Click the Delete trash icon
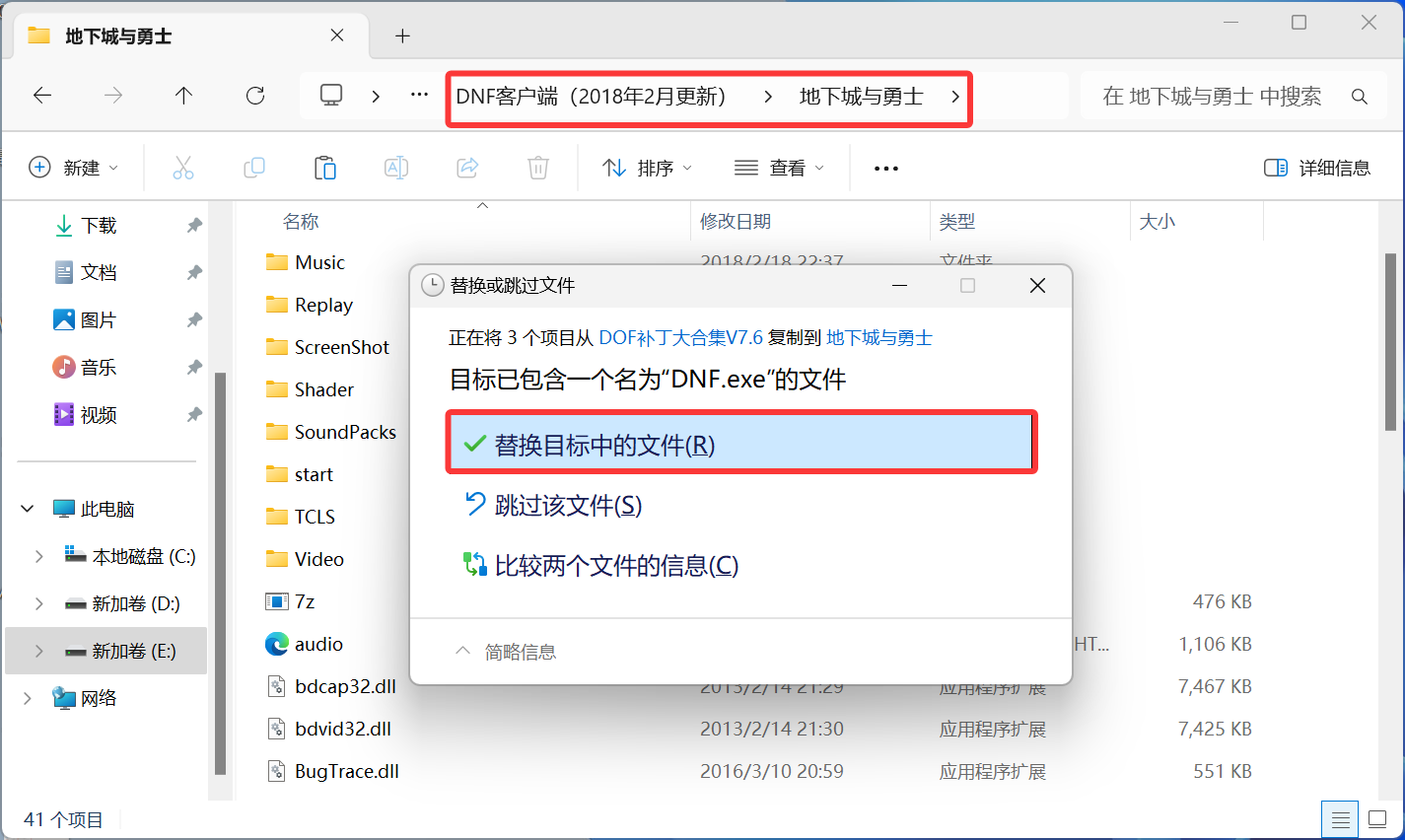 tap(537, 168)
